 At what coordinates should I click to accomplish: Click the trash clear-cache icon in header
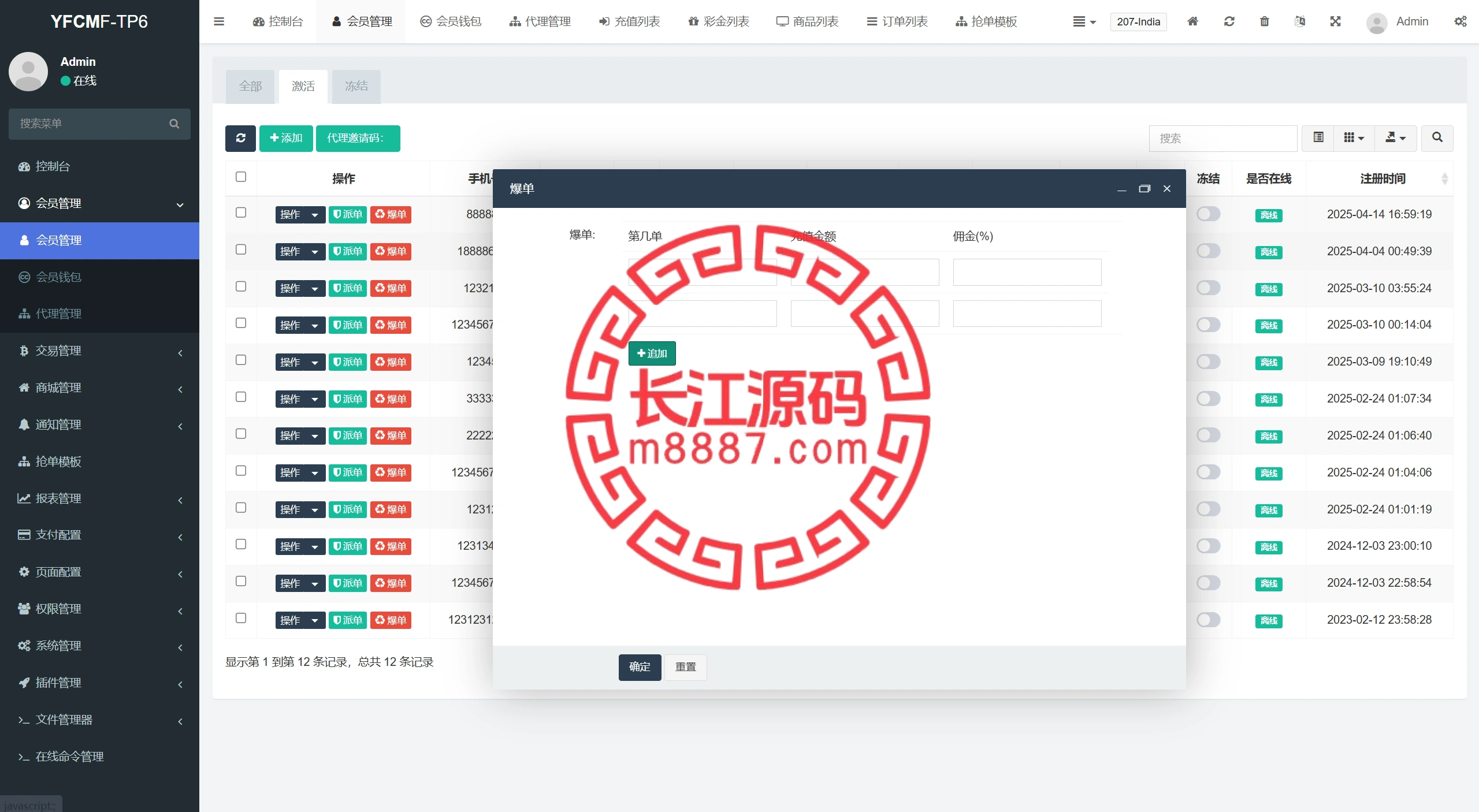coord(1264,21)
